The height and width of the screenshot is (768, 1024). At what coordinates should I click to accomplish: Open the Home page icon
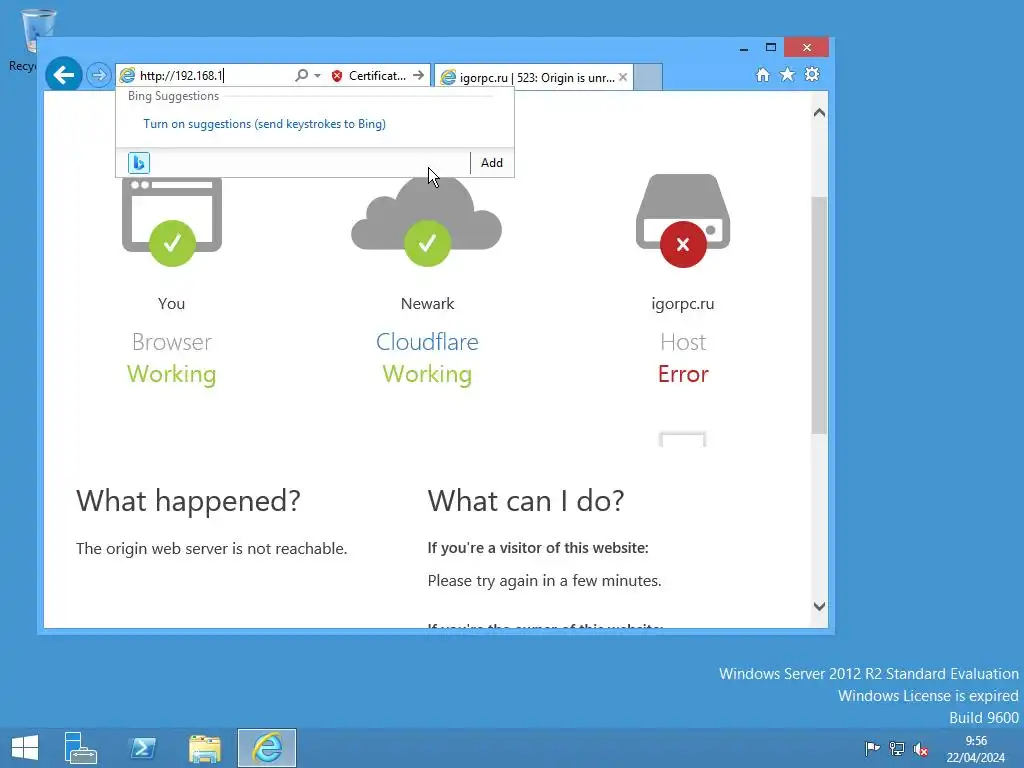pyautogui.click(x=762, y=75)
